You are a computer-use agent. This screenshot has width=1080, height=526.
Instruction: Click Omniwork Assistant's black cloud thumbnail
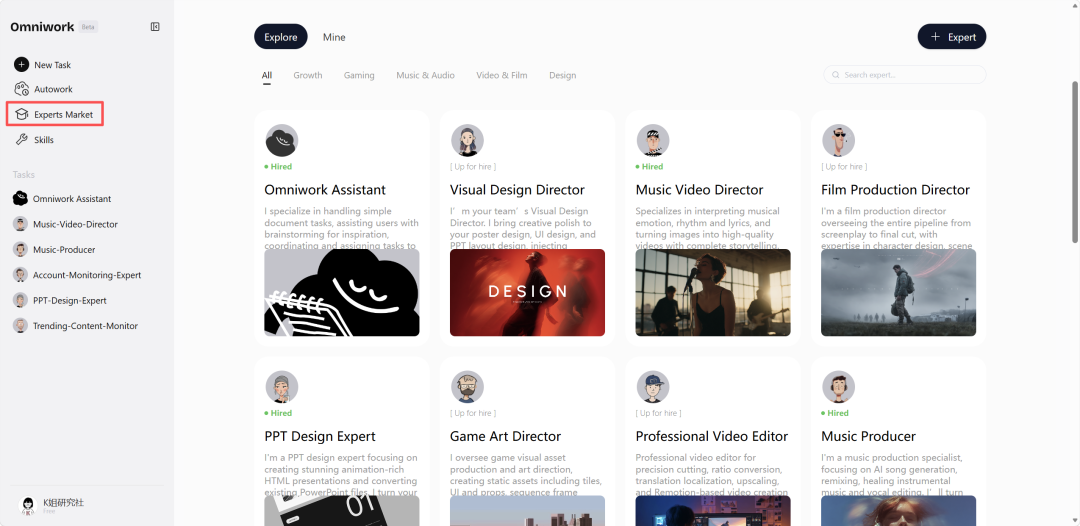pyautogui.click(x=342, y=293)
